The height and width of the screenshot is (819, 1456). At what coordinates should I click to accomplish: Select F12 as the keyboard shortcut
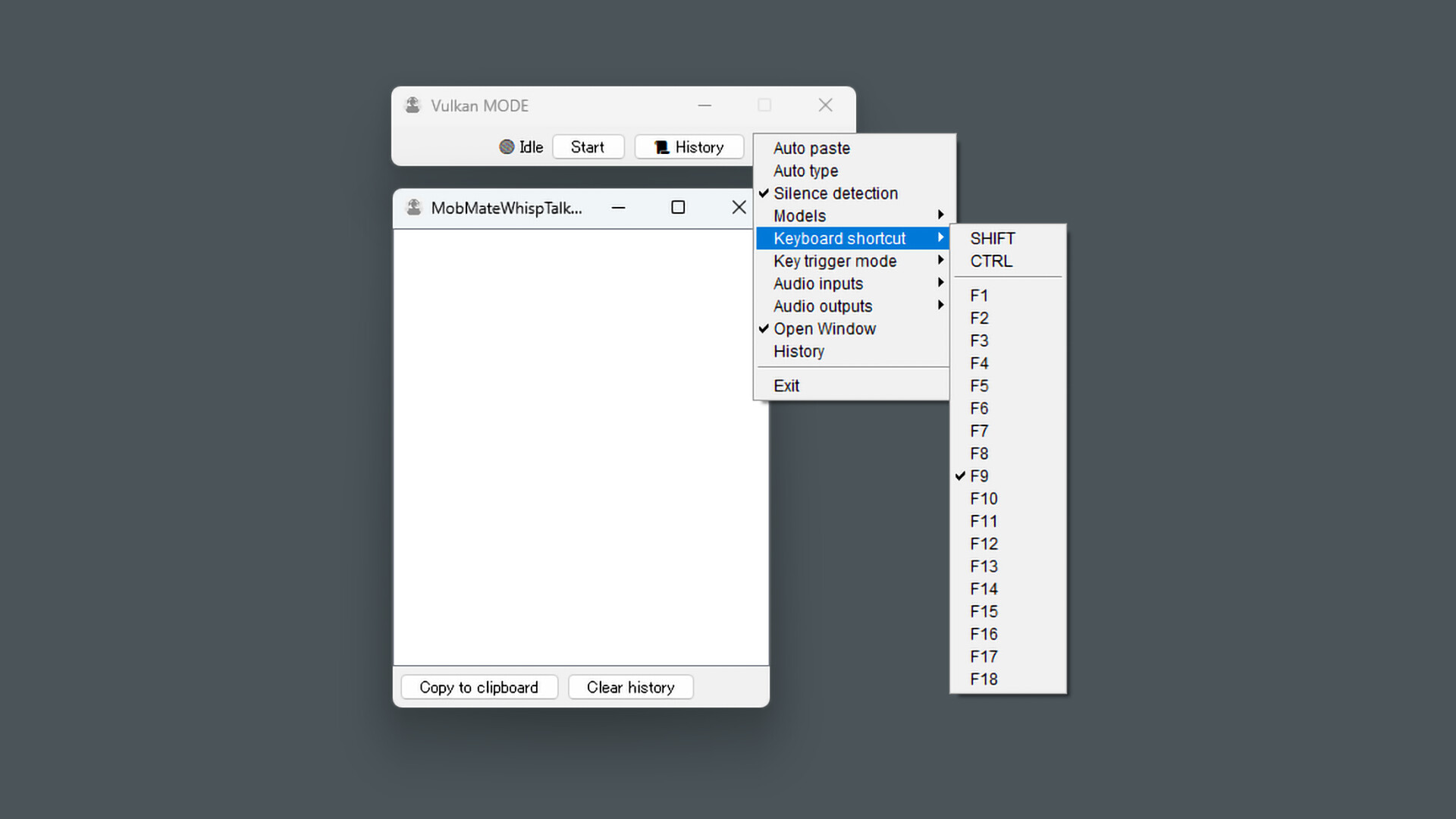pos(983,544)
